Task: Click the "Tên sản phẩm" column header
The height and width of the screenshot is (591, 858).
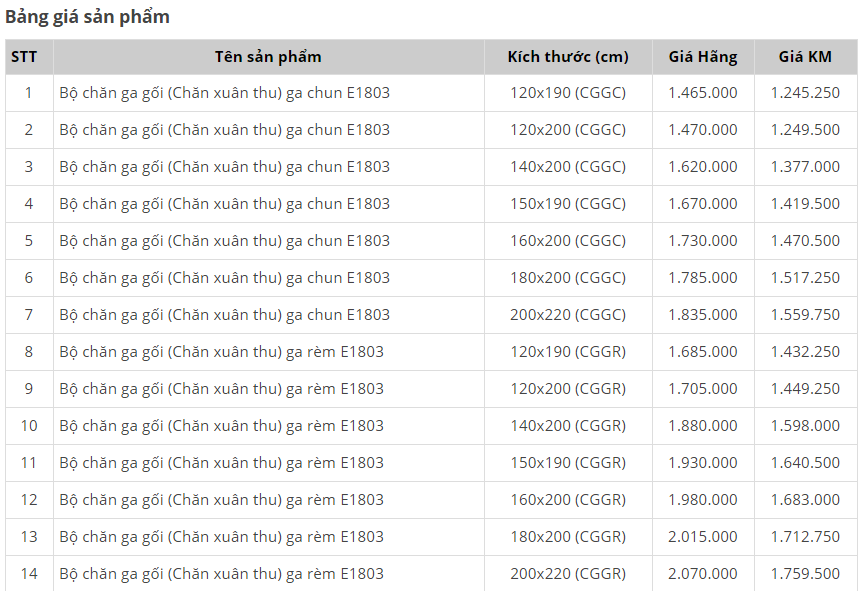Action: click(268, 57)
